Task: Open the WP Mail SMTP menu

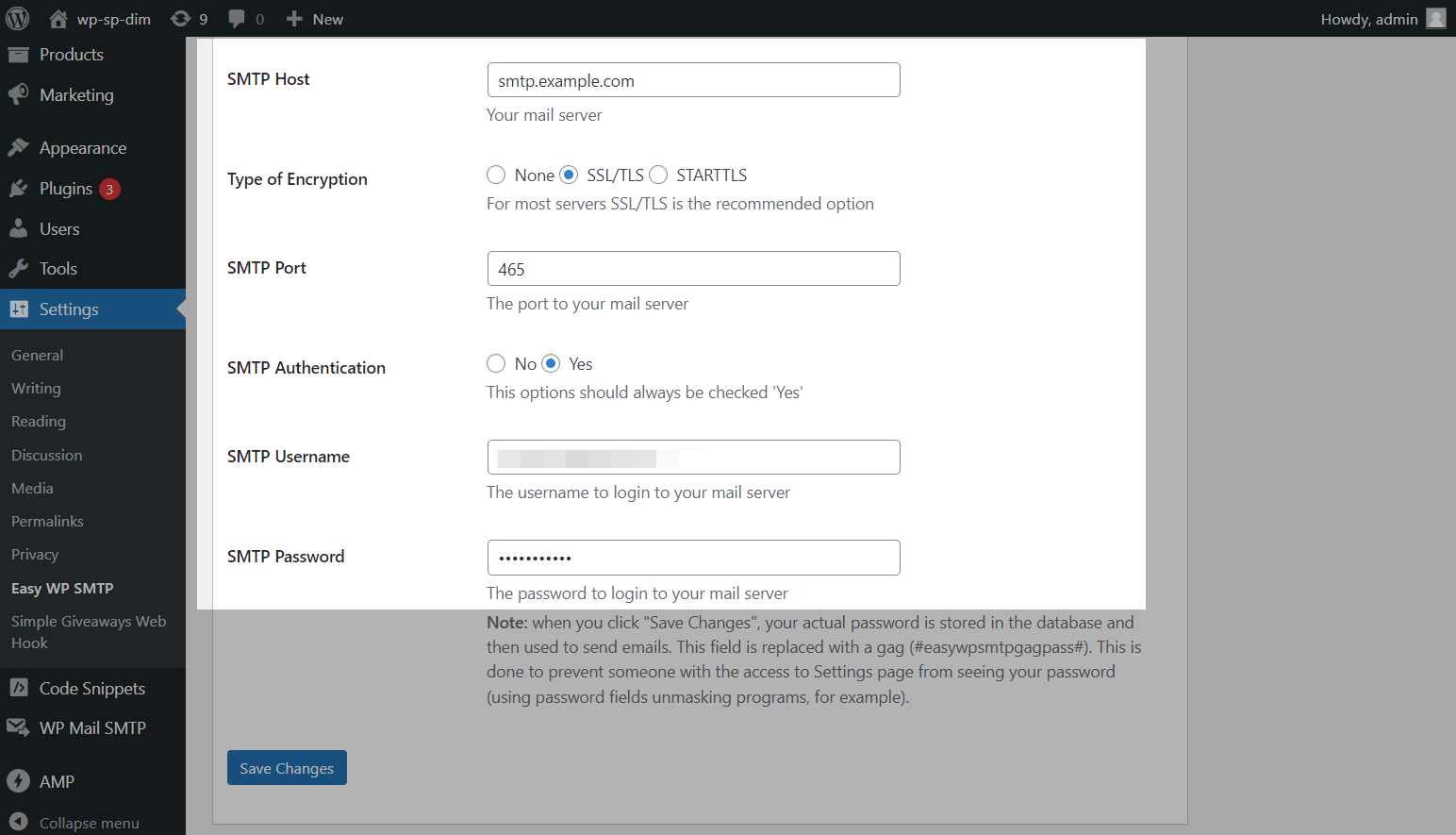Action: pos(92,728)
